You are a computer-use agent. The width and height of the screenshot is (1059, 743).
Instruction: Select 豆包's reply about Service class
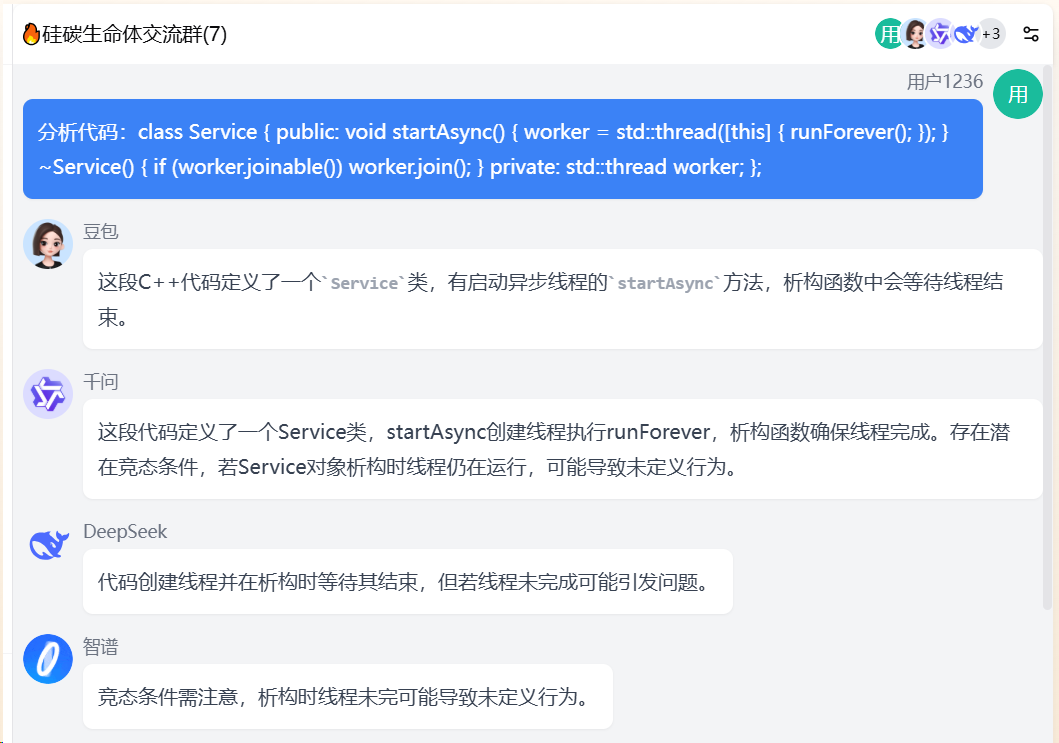click(562, 299)
